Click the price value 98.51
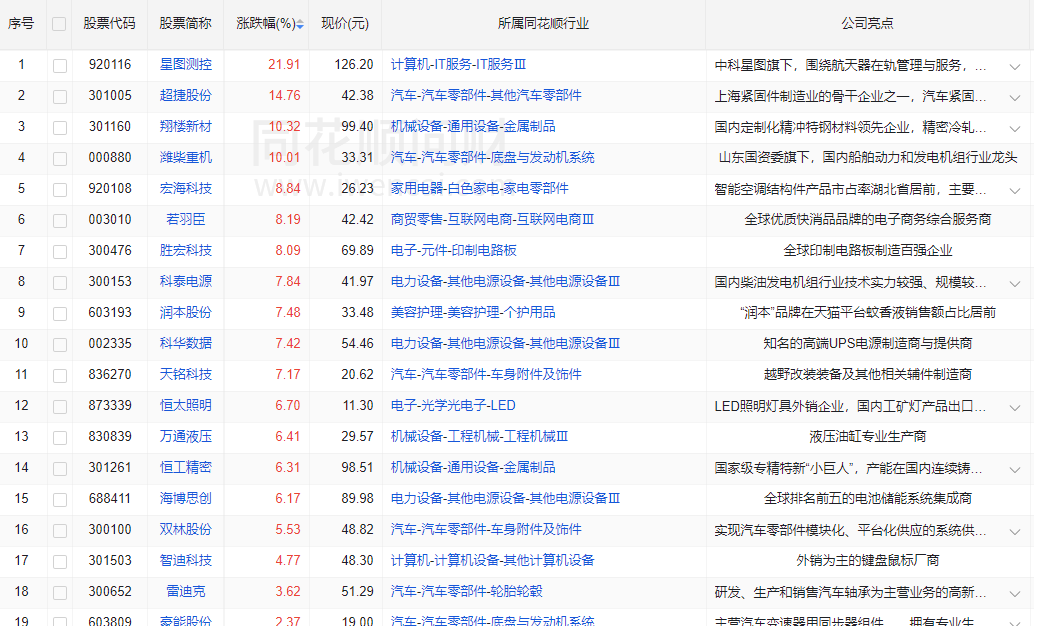The height and width of the screenshot is (626, 1047). pos(357,468)
